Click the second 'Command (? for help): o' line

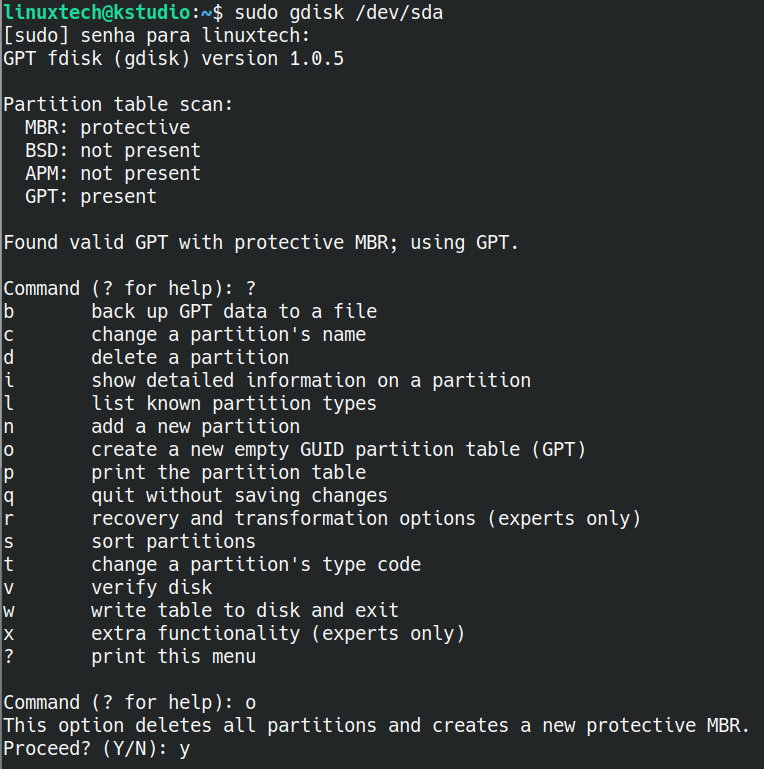click(x=130, y=703)
